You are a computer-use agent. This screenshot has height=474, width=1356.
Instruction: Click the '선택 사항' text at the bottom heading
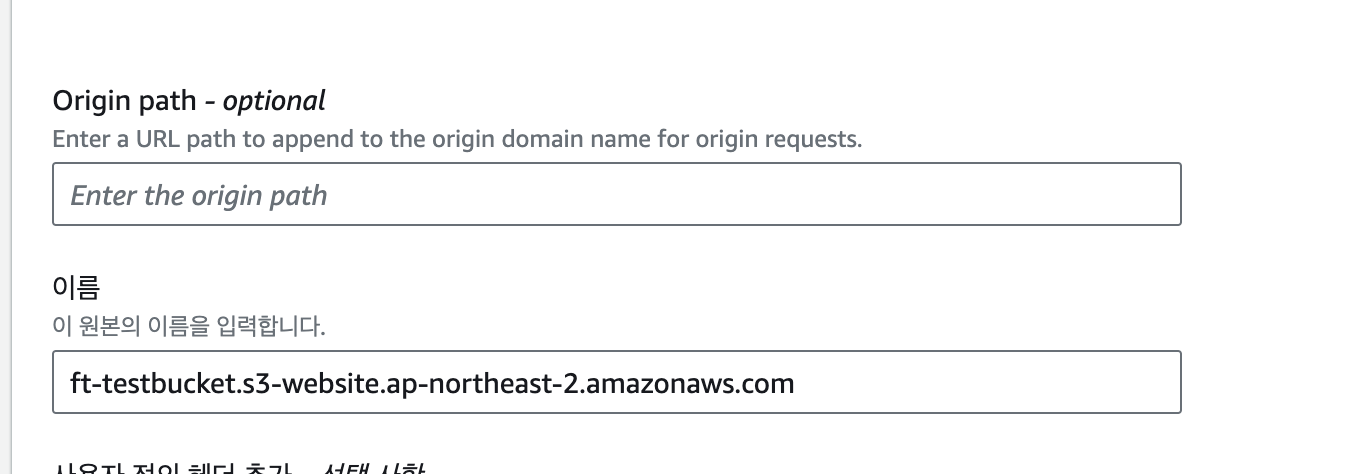click(x=372, y=469)
